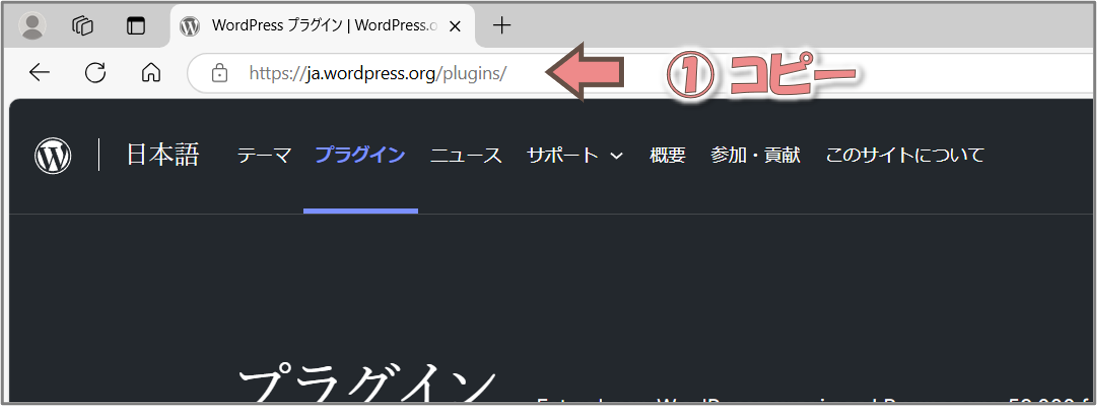Open the Workspaces icon in title bar
This screenshot has height=406, width=1097.
click(x=83, y=27)
